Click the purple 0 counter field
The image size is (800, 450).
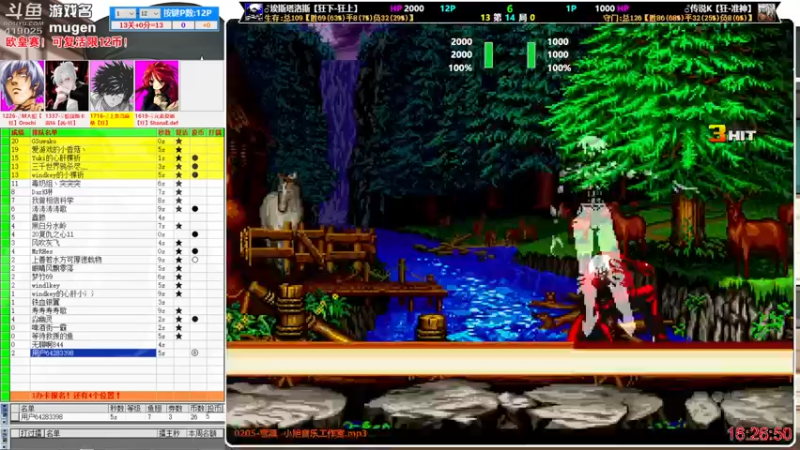coord(183,25)
